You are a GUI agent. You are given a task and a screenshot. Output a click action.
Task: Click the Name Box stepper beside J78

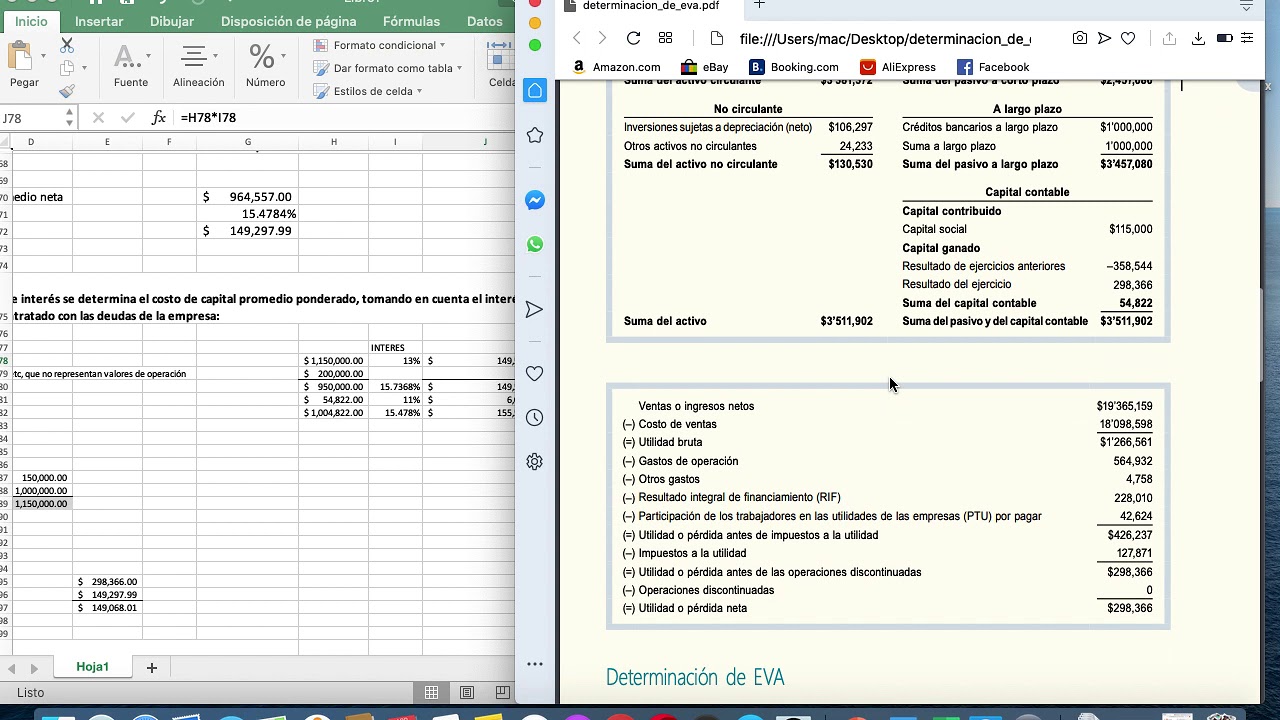tap(69, 118)
